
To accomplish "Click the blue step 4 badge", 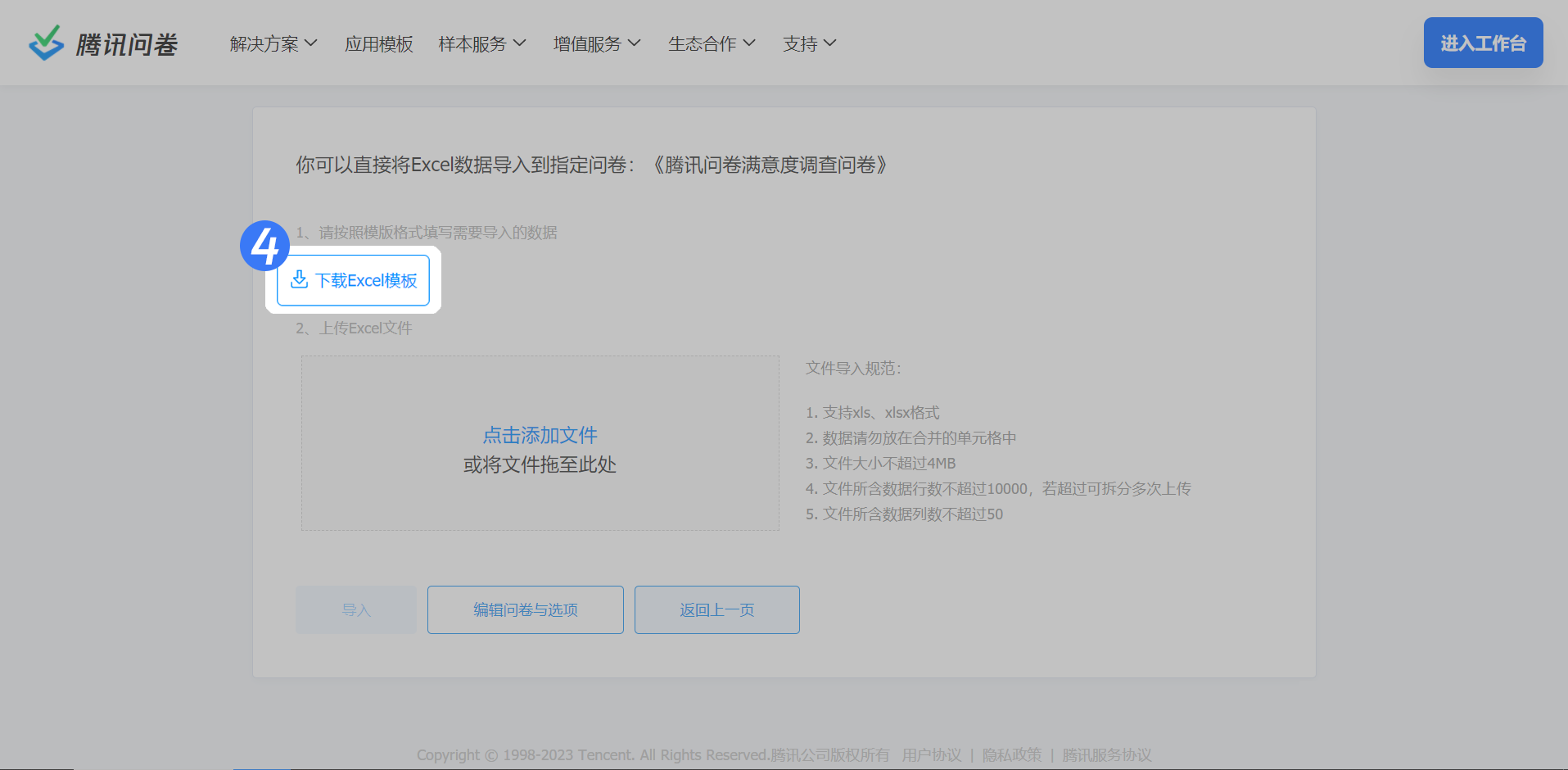I will click(264, 246).
